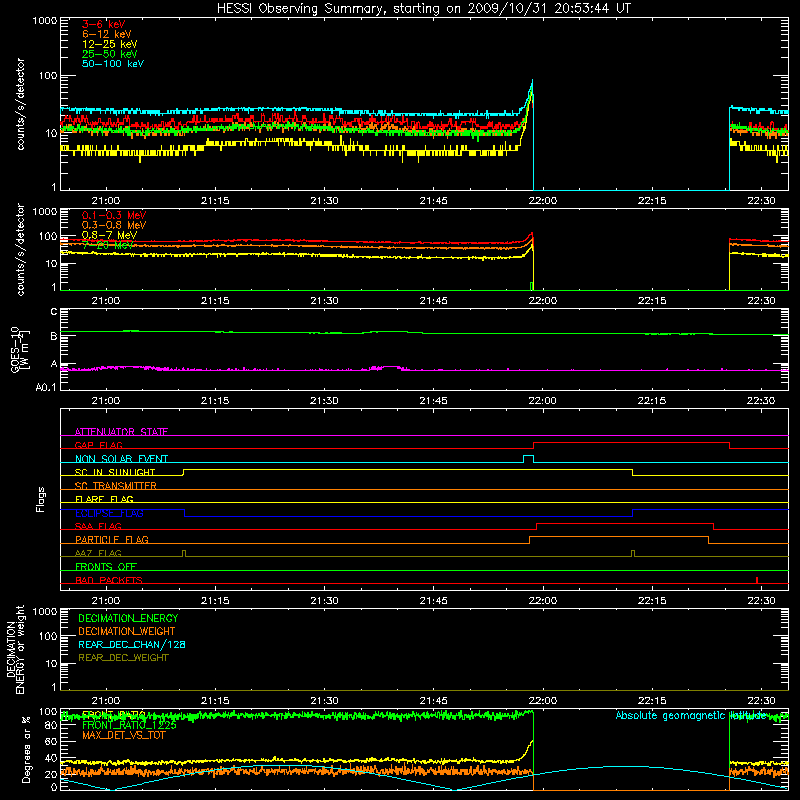The image size is (800, 800).
Task: Select the olive AAZ_FLAG label
Action: [x=98, y=553]
